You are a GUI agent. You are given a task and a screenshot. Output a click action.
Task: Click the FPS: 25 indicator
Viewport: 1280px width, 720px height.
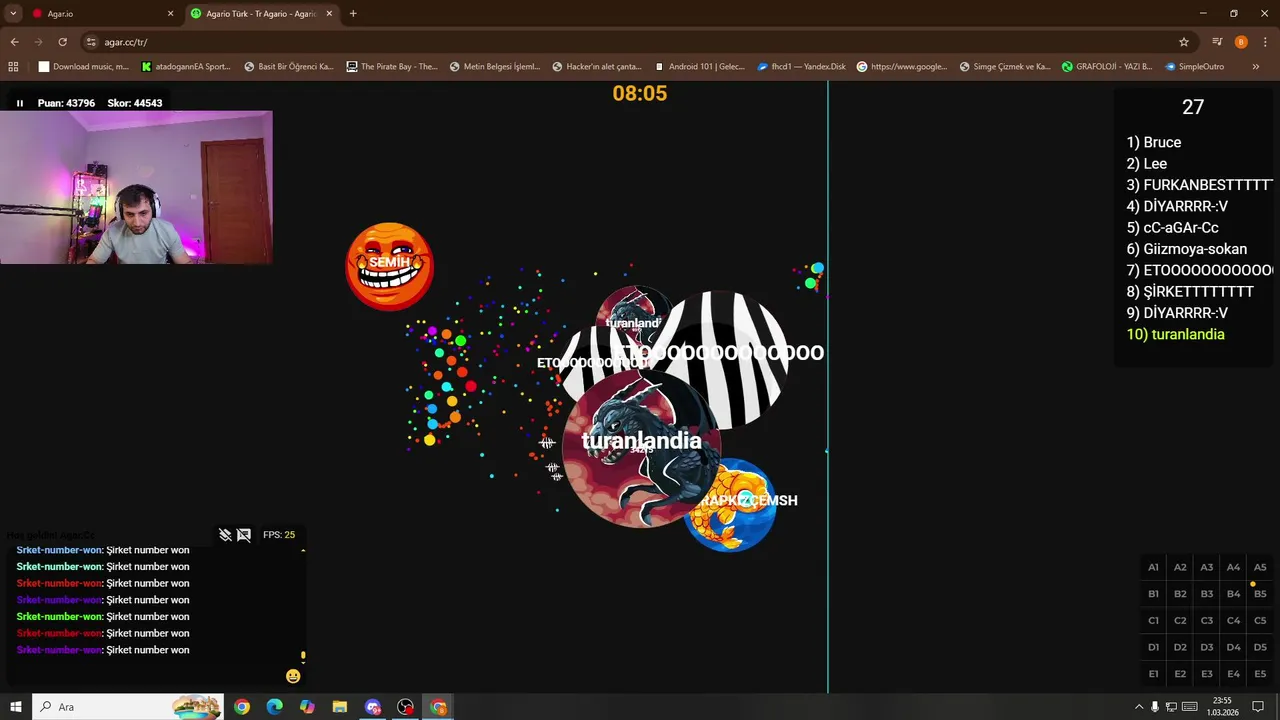pyautogui.click(x=279, y=535)
